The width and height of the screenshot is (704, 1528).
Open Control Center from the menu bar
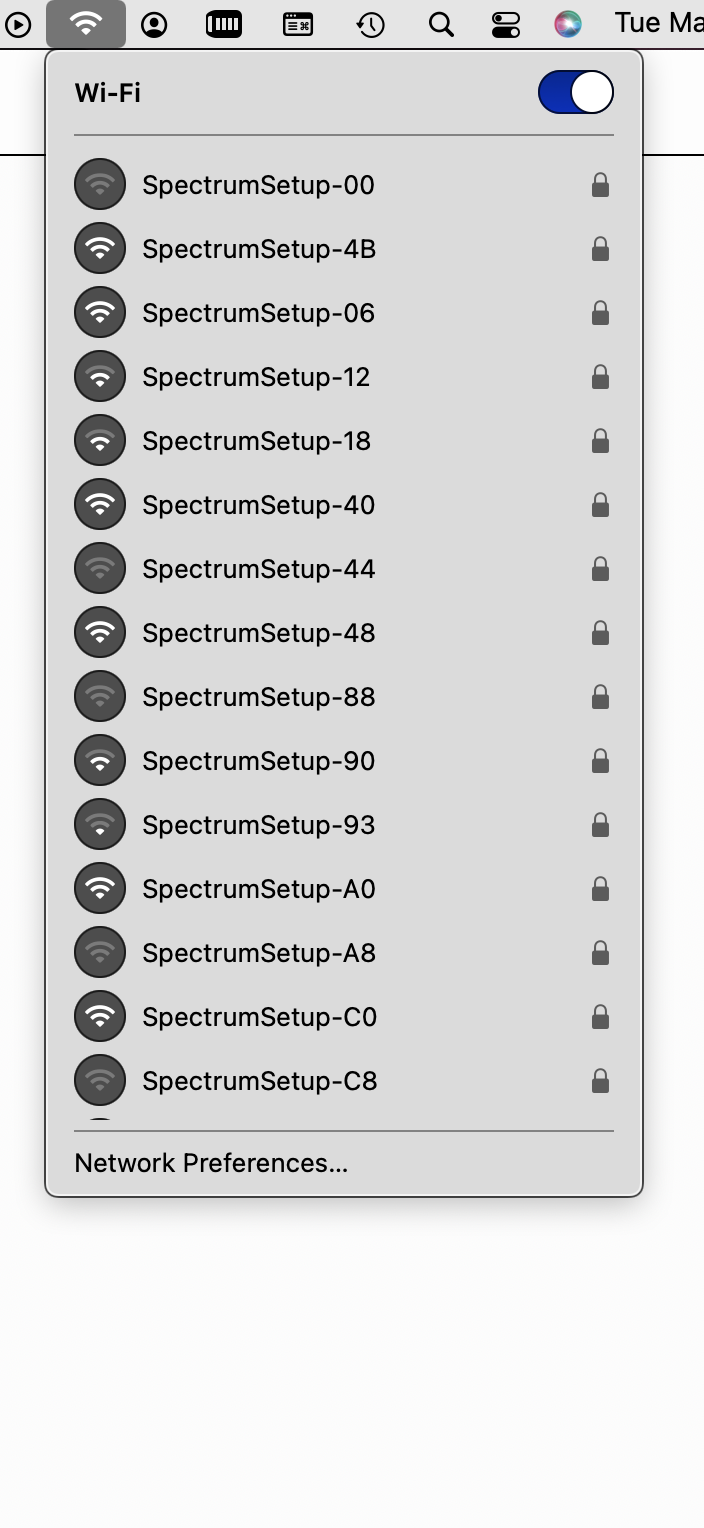click(506, 24)
